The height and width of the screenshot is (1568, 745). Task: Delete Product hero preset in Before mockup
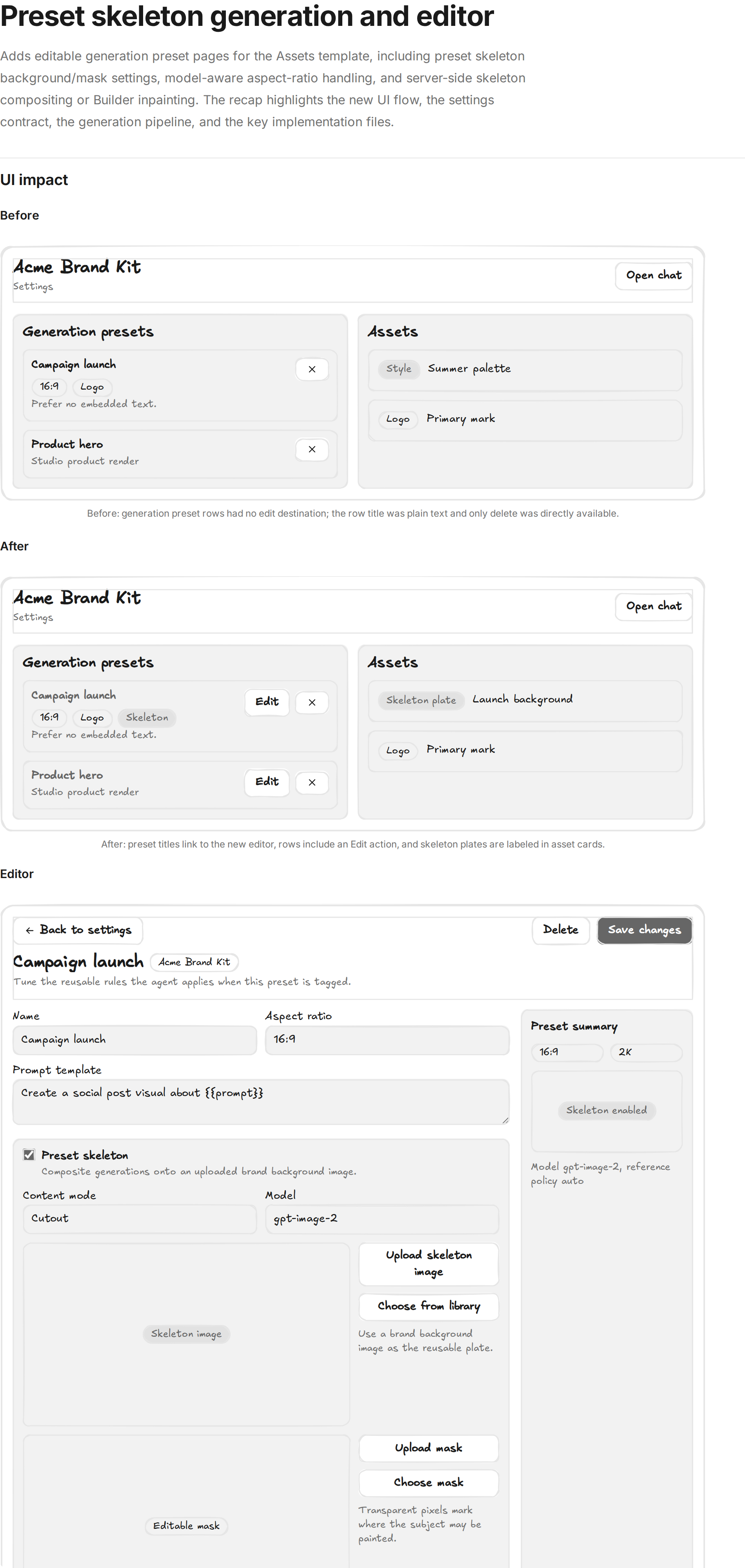pos(312,450)
